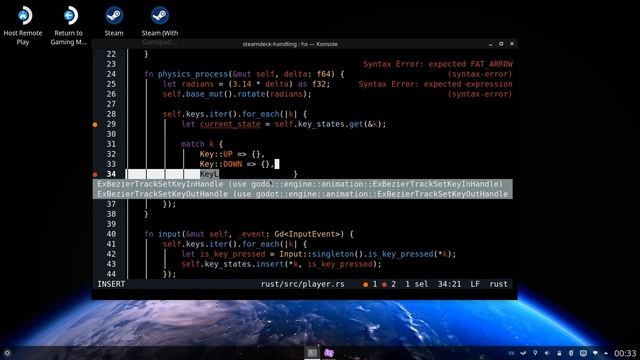
Task: Click 'Syntax Error: expected FAT_ARROW' diagnostic message
Action: (438, 64)
